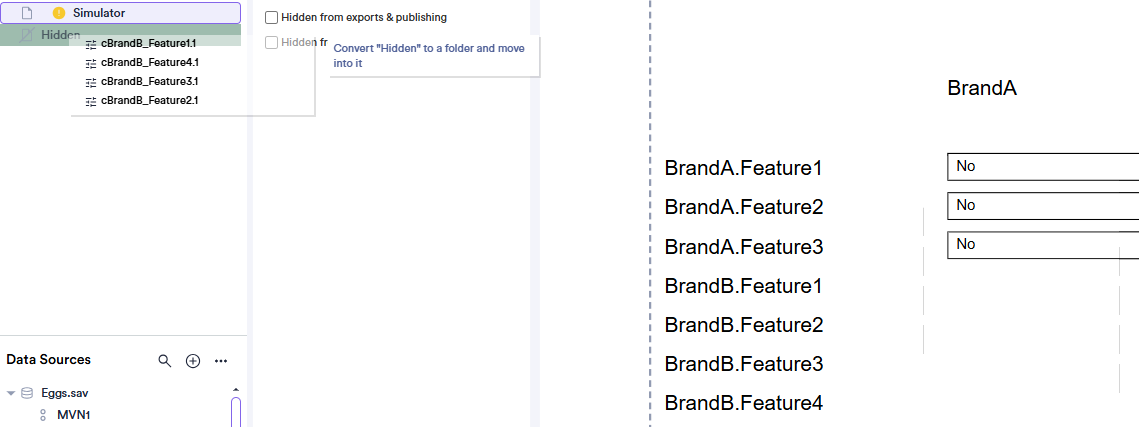Collapse the Eggs.sav data source
Image resolution: width=1139 pixels, height=427 pixels.
pos(11,393)
